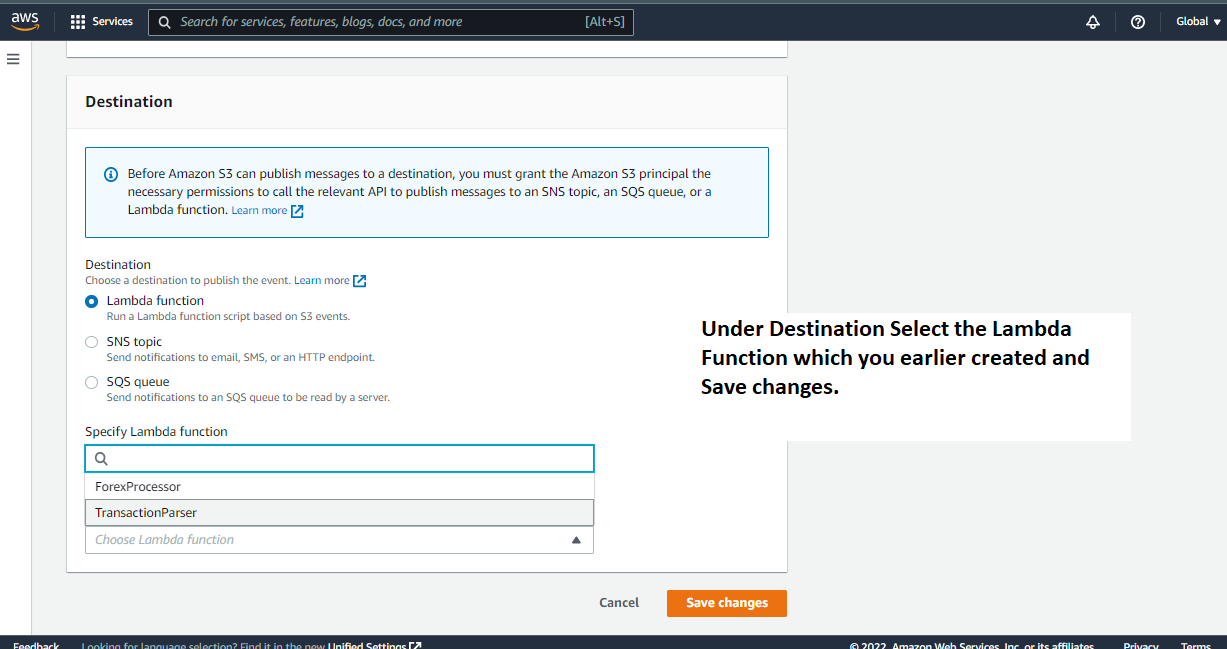Viewport: 1227px width, 649px height.
Task: Click the Specify Lambda function label
Action: 156,432
